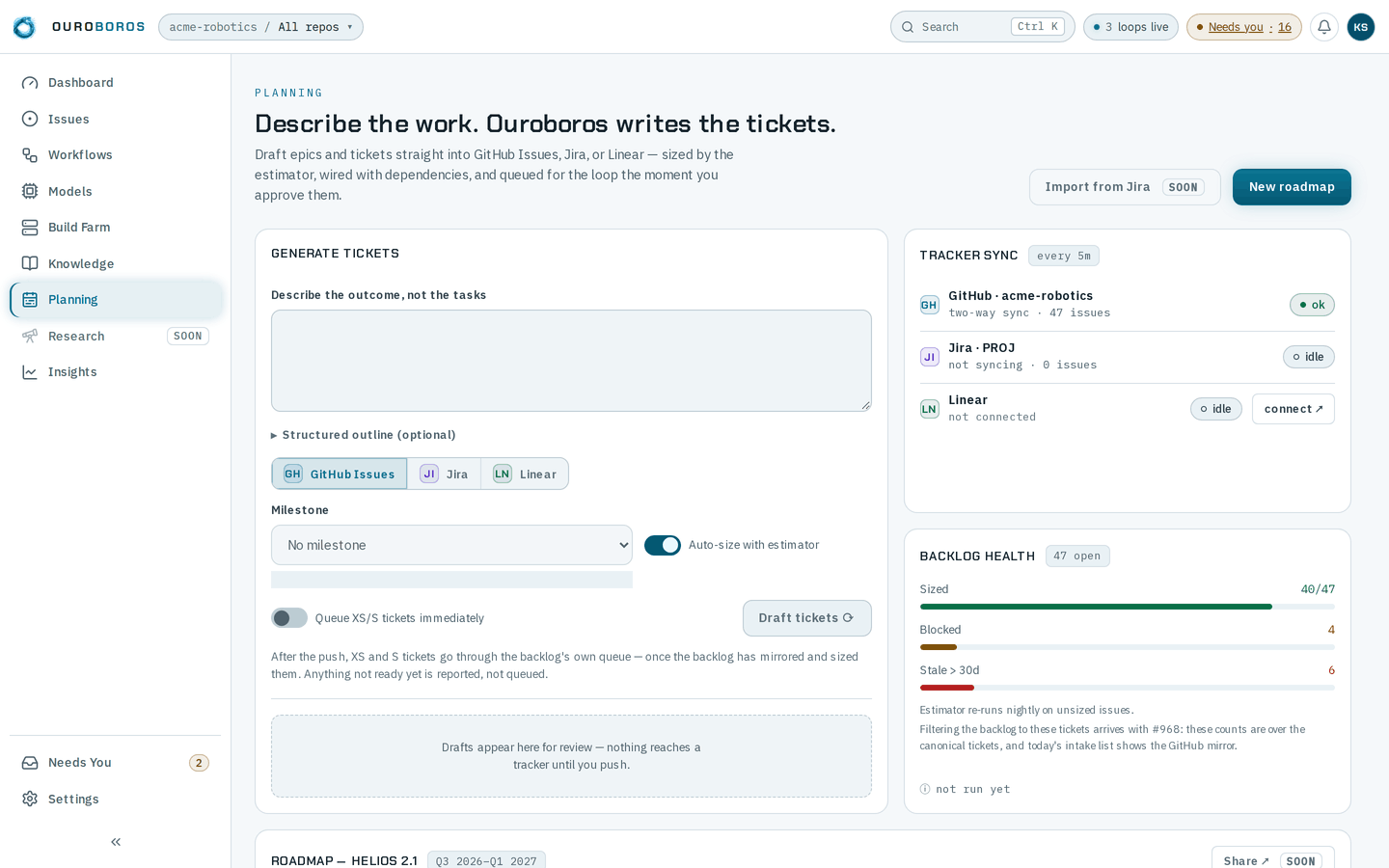Click the Stale > 30d progress bar

click(x=1128, y=688)
